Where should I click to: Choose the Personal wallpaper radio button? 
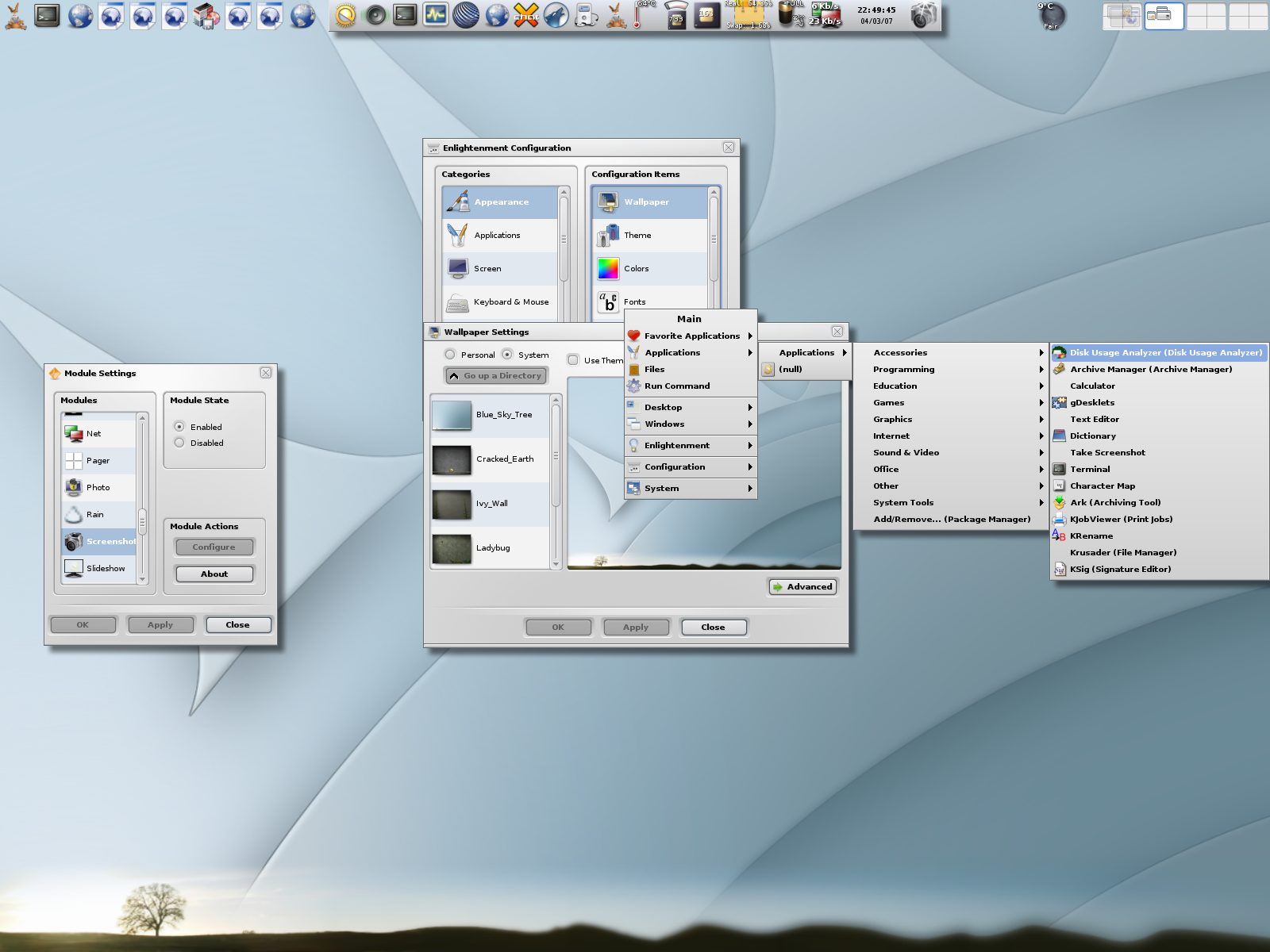(450, 355)
